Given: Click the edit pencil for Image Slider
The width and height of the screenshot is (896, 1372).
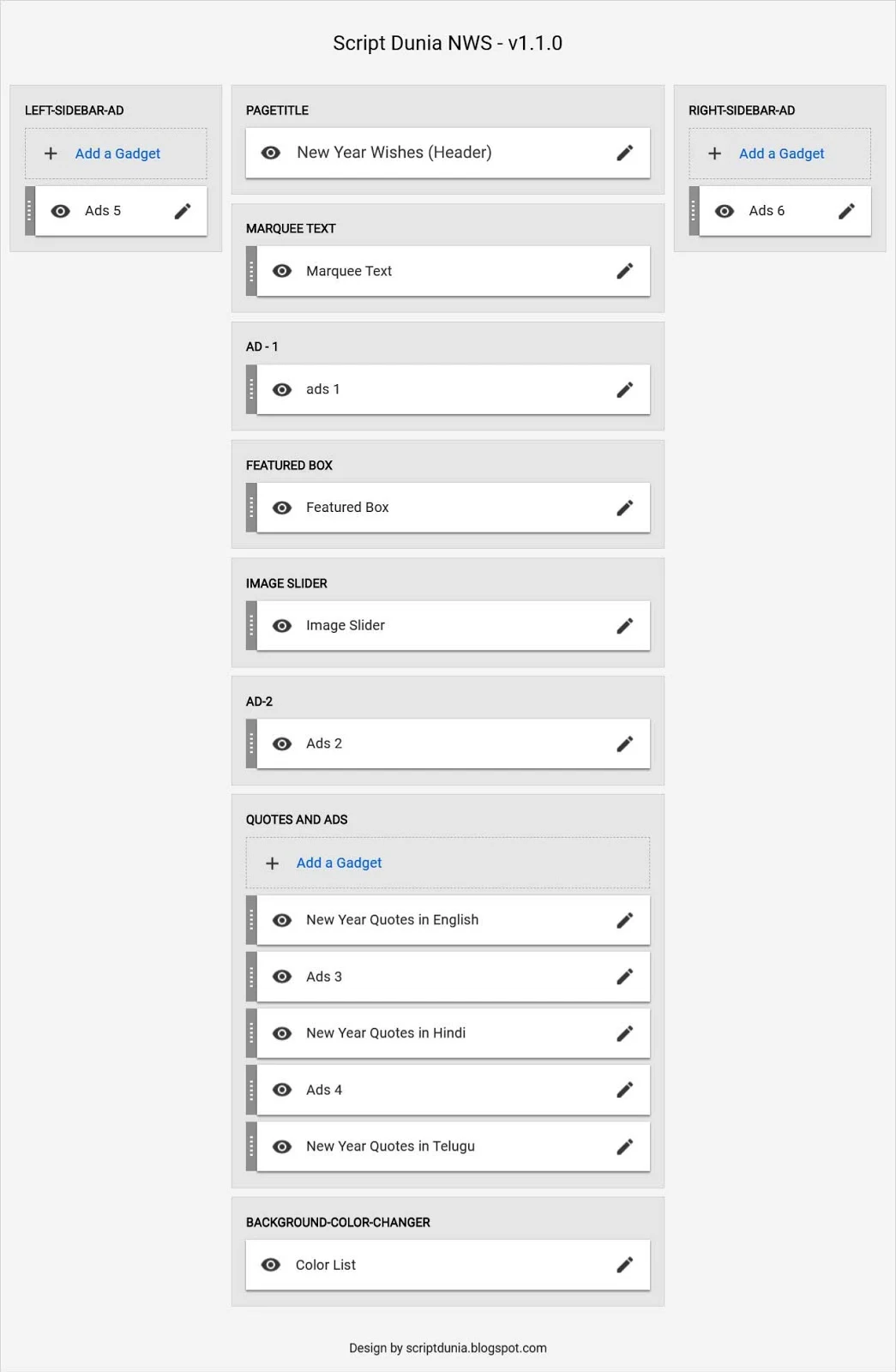Looking at the screenshot, I should click(625, 625).
